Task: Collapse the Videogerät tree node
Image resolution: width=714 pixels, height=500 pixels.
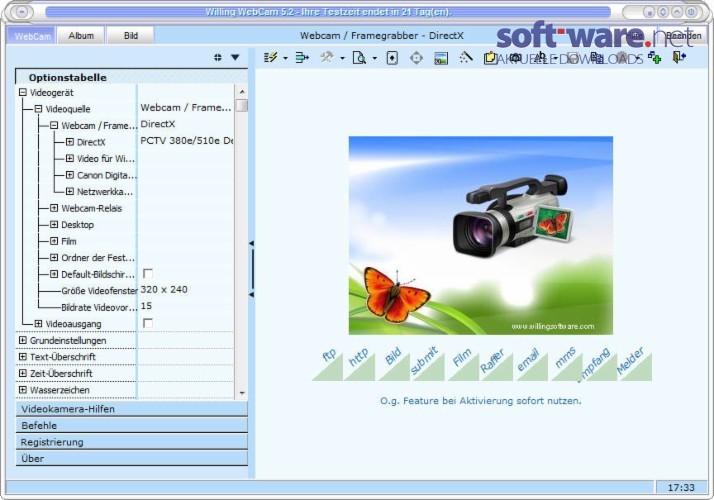Action: pos(23,92)
